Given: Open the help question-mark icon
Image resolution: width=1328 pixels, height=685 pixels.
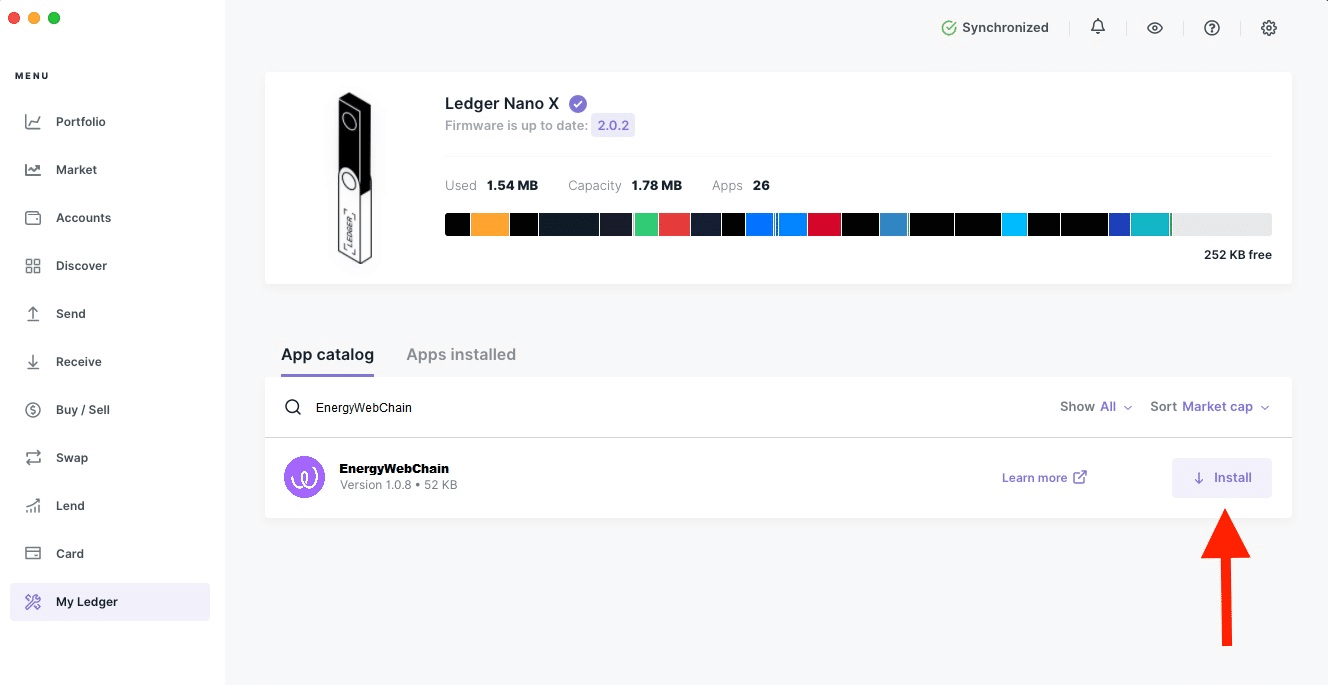Looking at the screenshot, I should pos(1212,28).
